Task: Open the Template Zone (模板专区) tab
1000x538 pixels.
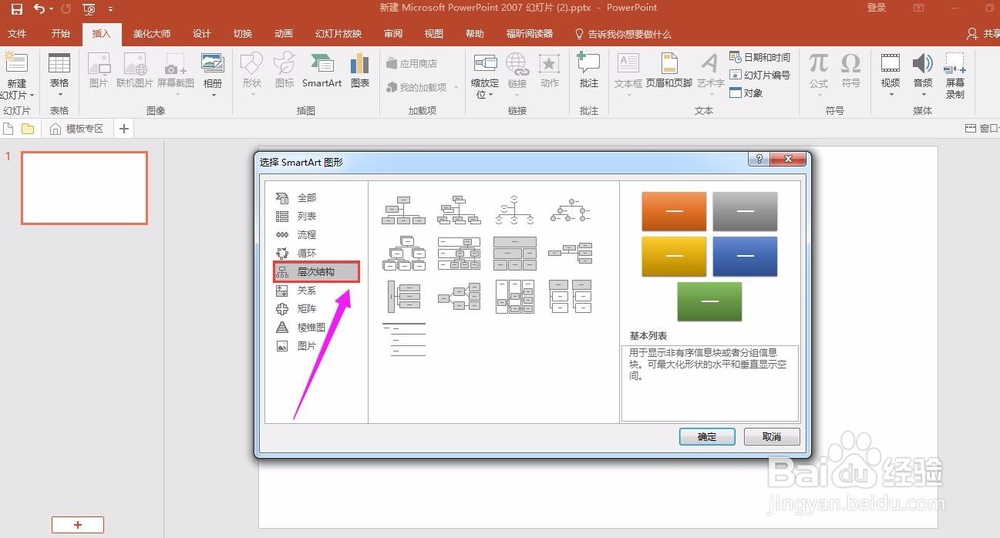Action: (77, 129)
